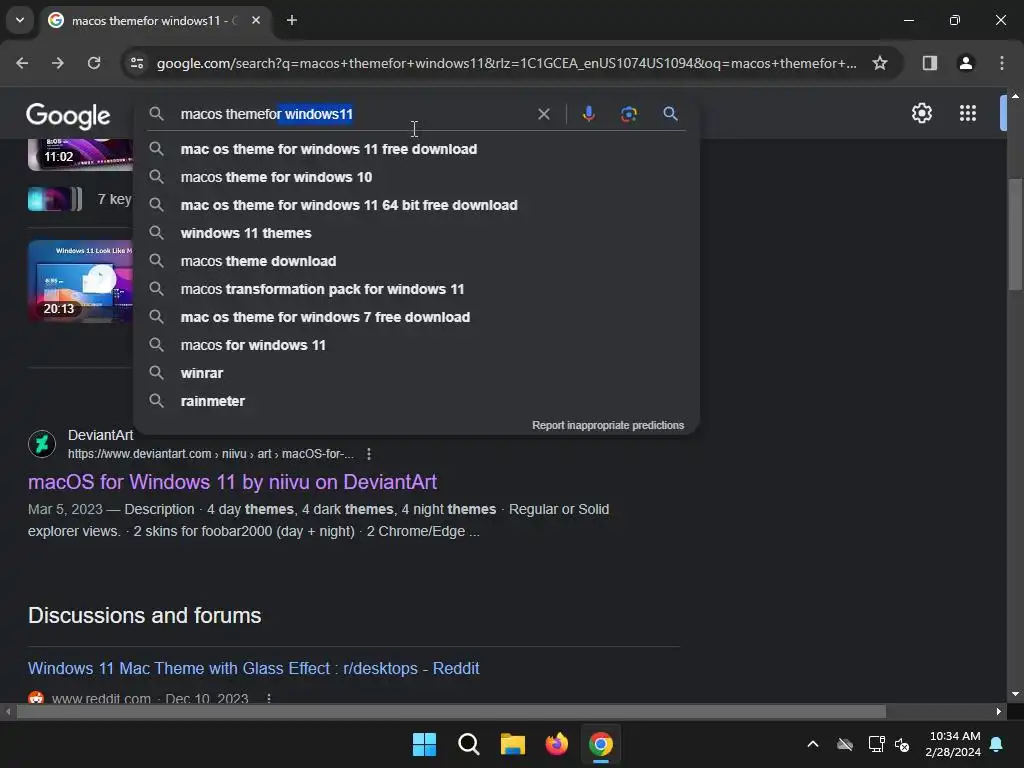This screenshot has height=768, width=1024.
Task: Choose suggestion rainmeter
Action: pos(416,402)
